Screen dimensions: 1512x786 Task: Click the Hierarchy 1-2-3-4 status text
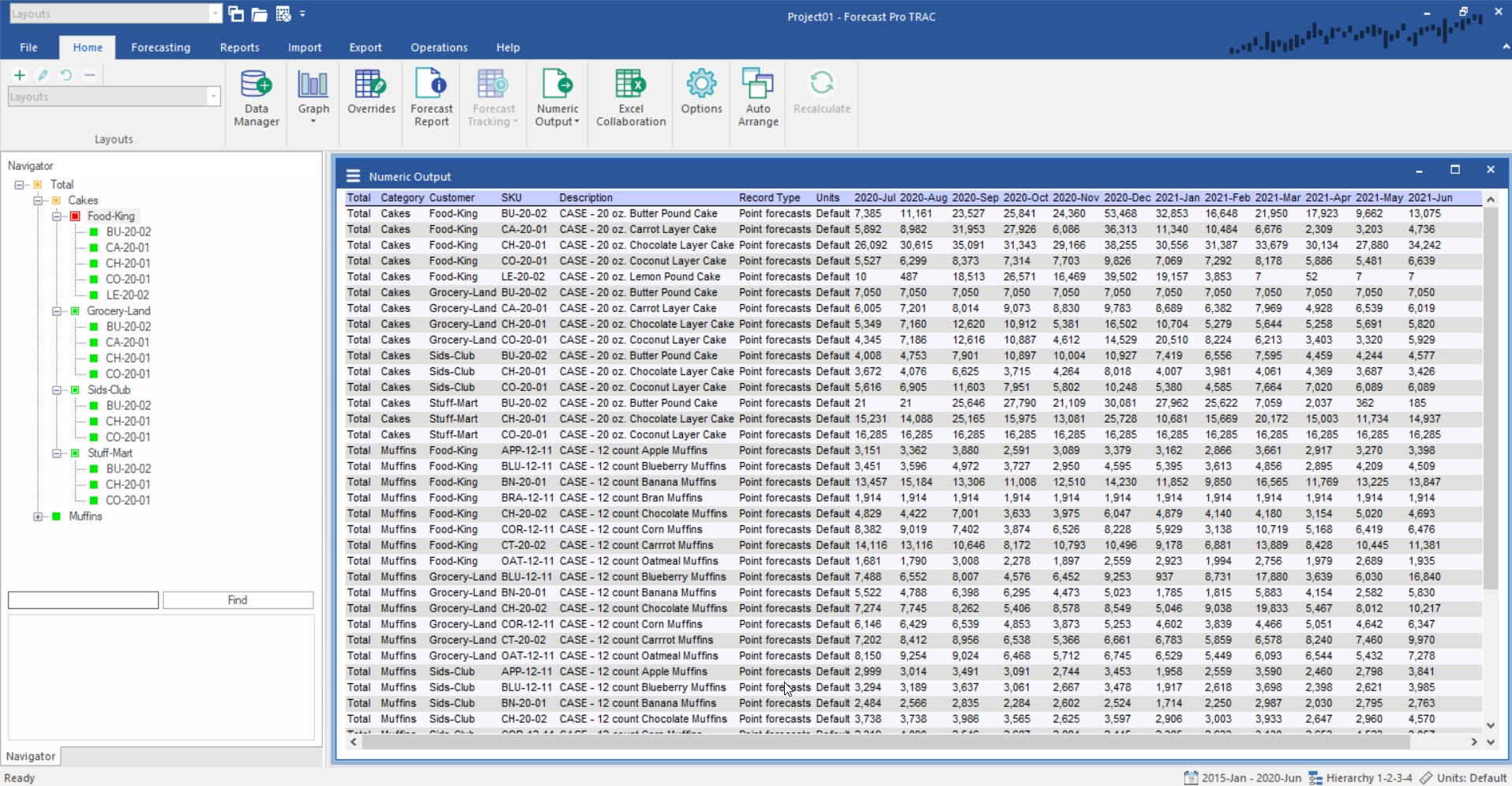(1369, 778)
